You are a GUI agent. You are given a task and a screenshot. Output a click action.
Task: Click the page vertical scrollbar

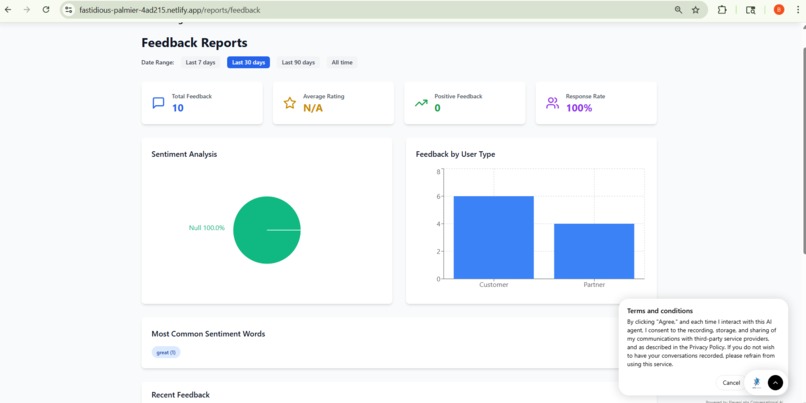[804, 149]
